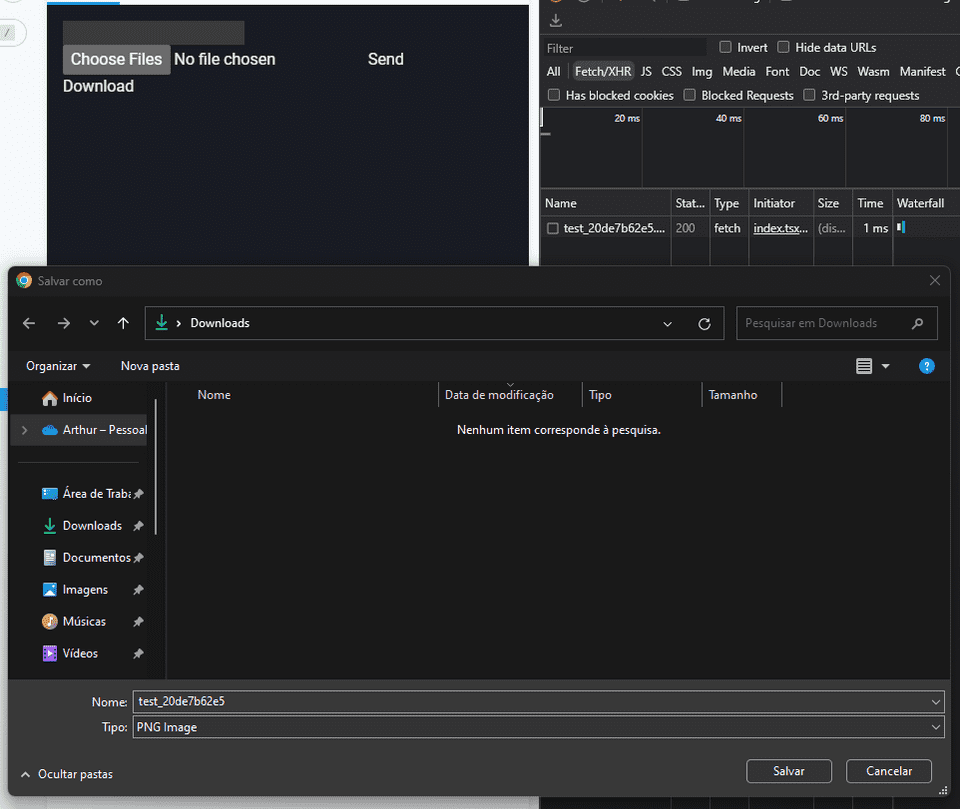
Task: Navigate up to the parent folder
Action: pos(122,323)
